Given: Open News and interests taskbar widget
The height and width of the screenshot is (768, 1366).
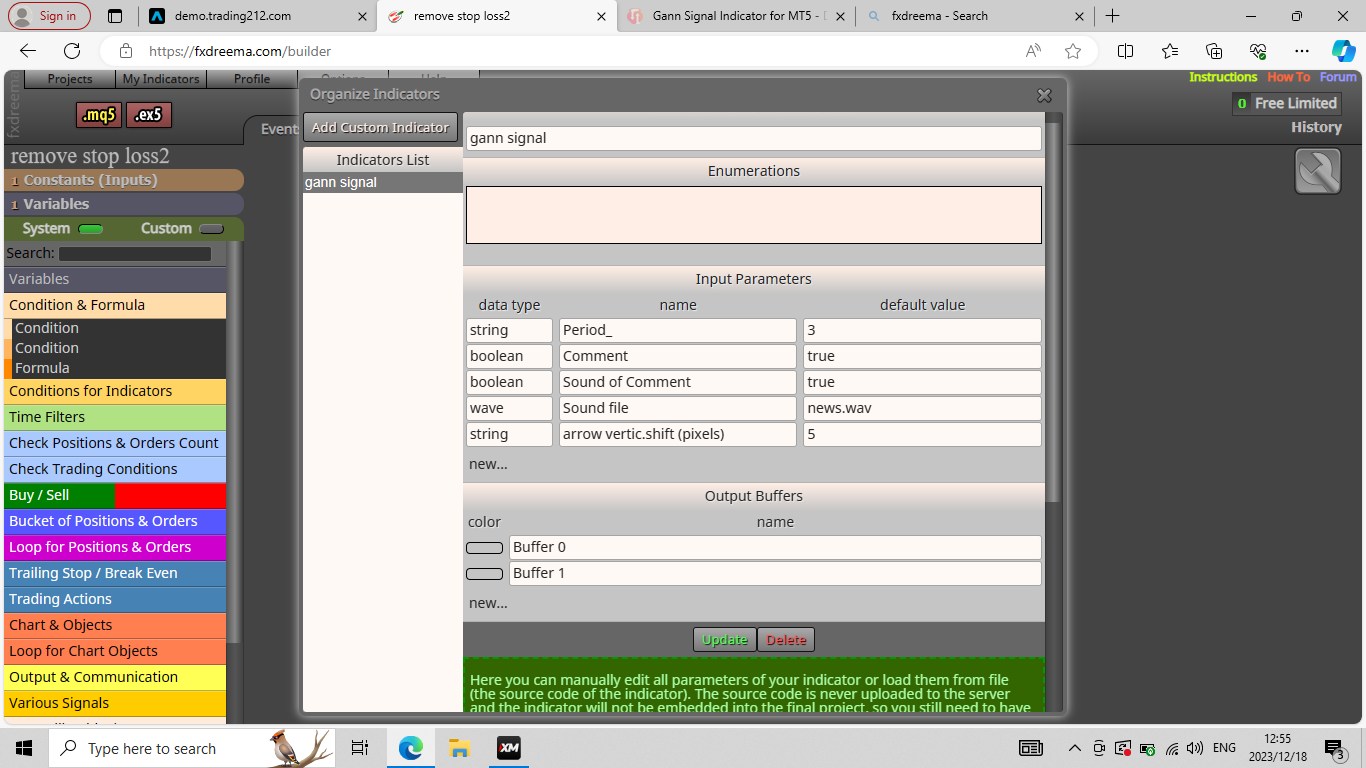Looking at the screenshot, I should (1030, 748).
